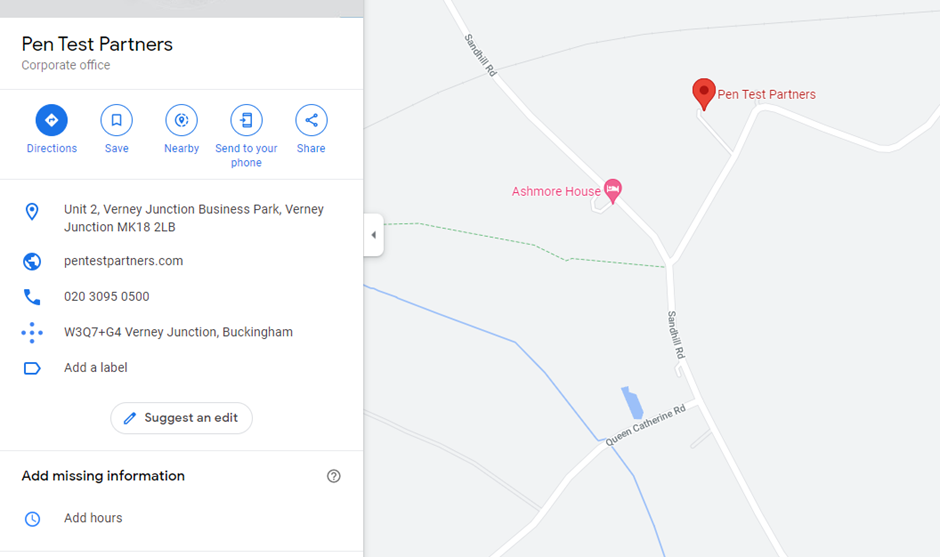Click Send to your phone icon
The image size is (940, 557).
246,120
